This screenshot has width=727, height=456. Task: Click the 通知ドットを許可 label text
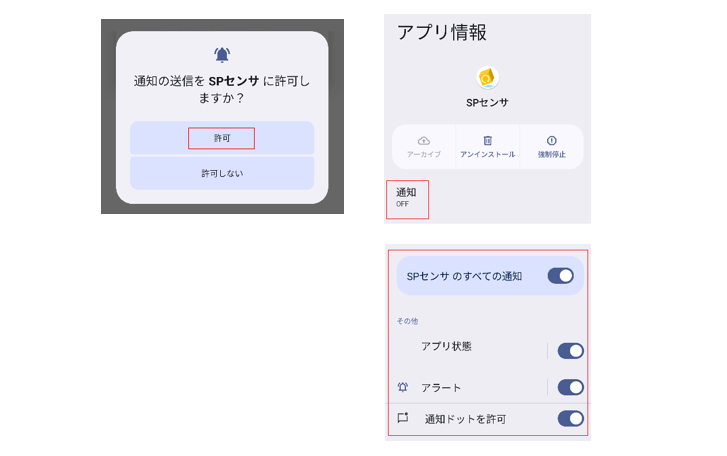coord(465,419)
